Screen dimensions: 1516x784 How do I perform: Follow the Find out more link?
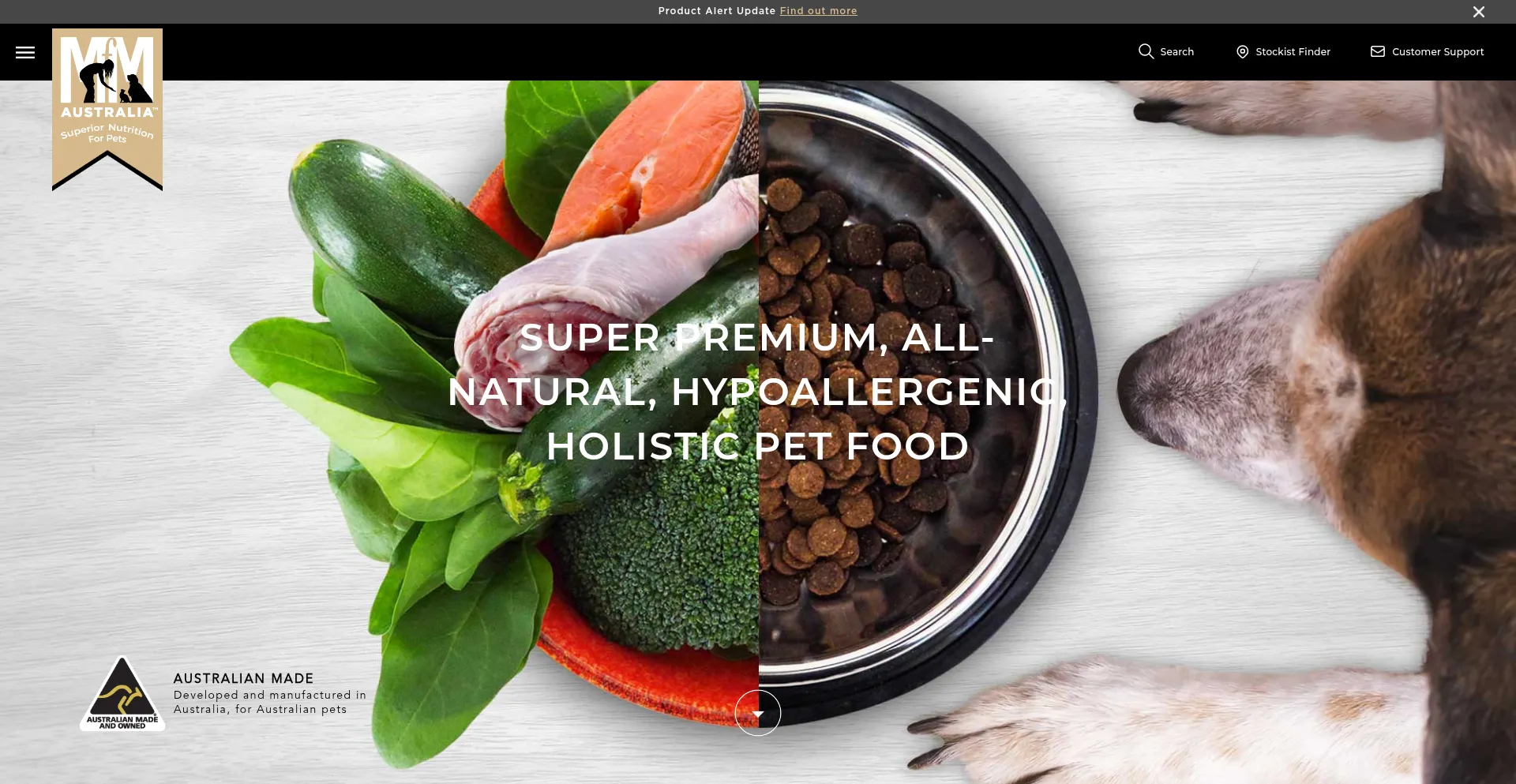[x=818, y=11]
